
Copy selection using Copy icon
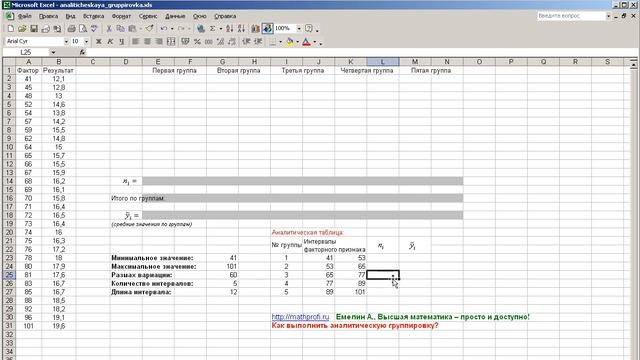click(x=120, y=29)
